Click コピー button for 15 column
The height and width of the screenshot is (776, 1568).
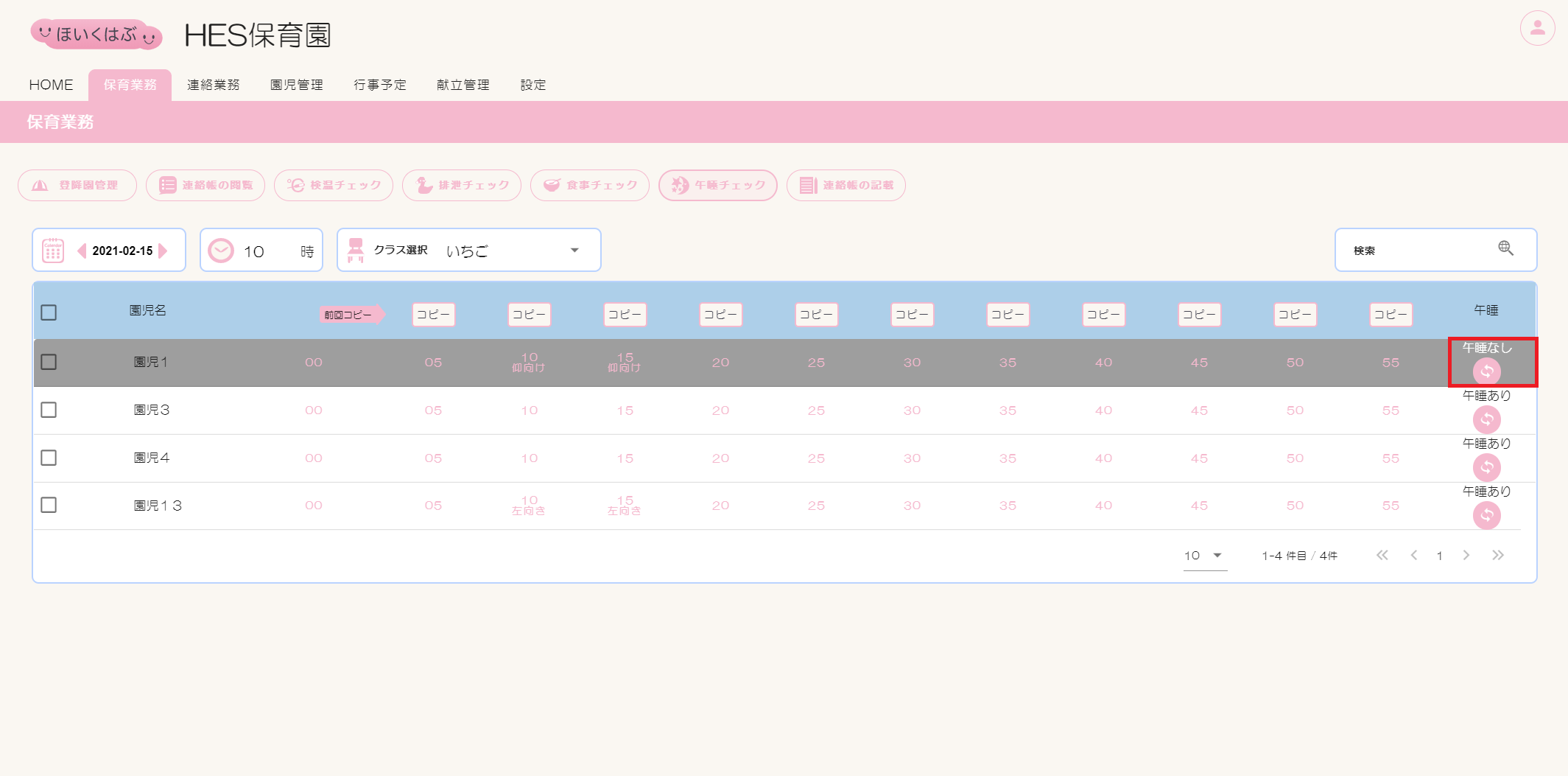click(625, 315)
